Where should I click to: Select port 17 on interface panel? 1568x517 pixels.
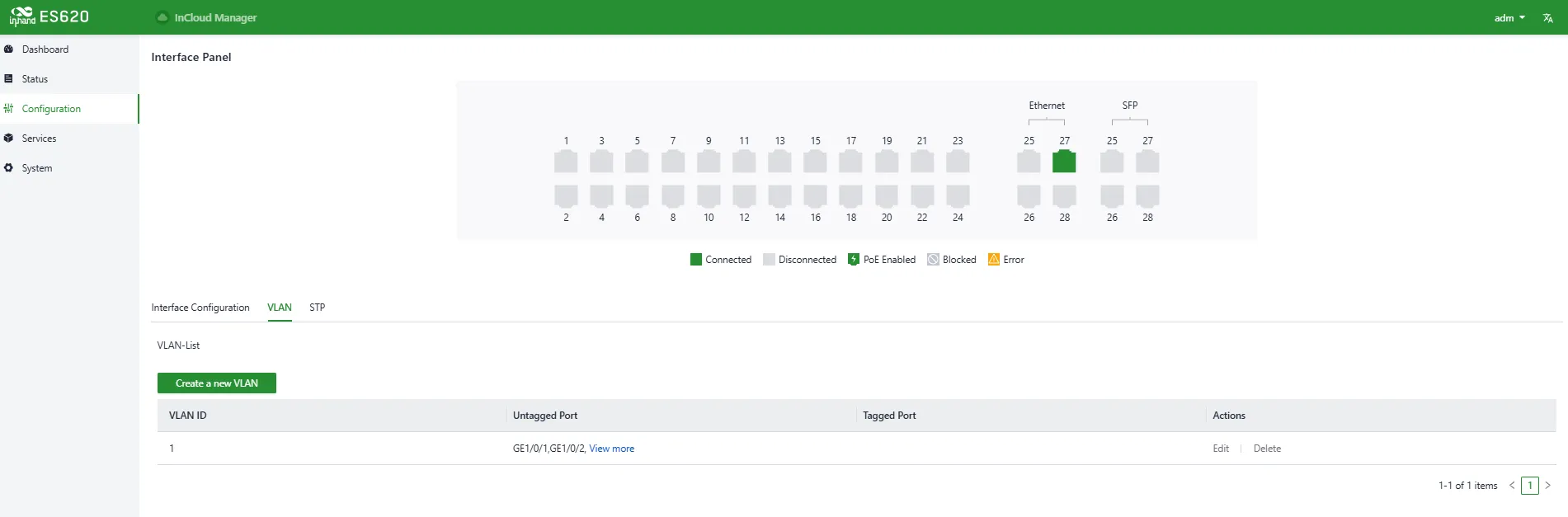tap(850, 162)
